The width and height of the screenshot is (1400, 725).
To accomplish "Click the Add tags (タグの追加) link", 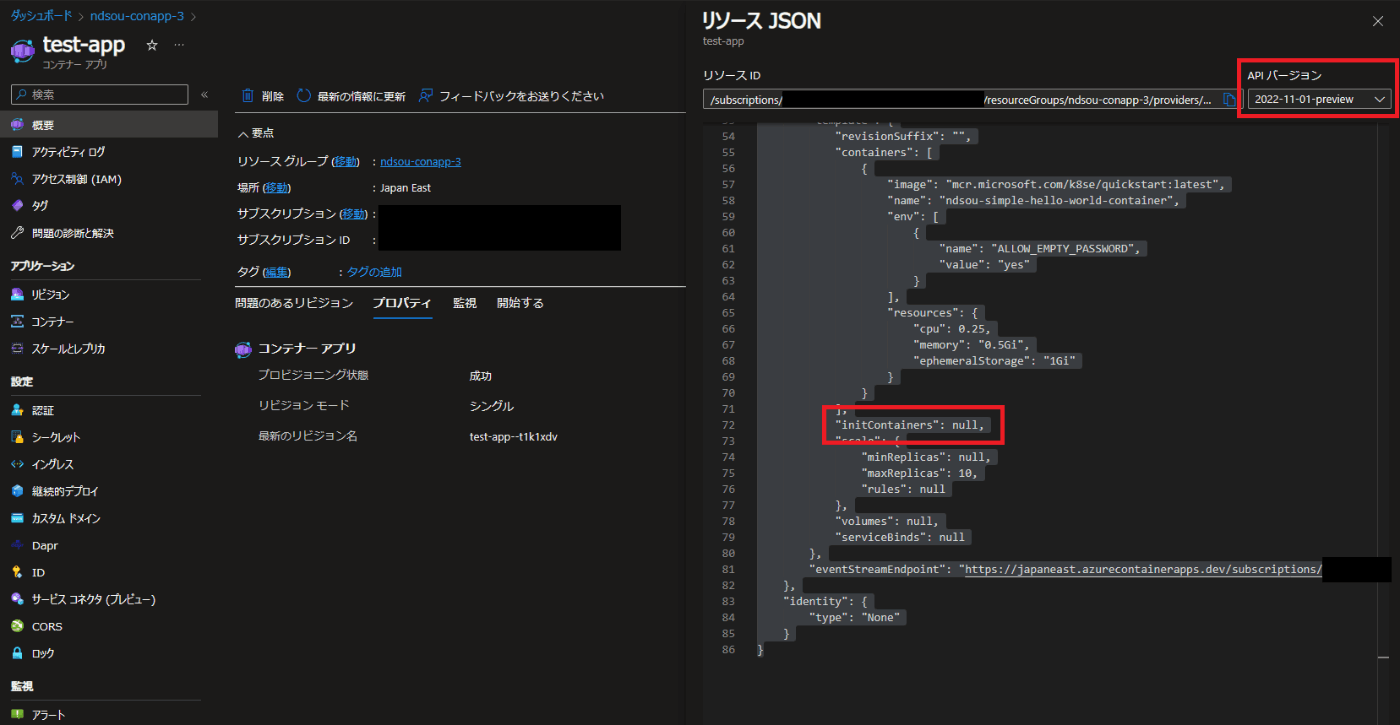I will click(374, 272).
